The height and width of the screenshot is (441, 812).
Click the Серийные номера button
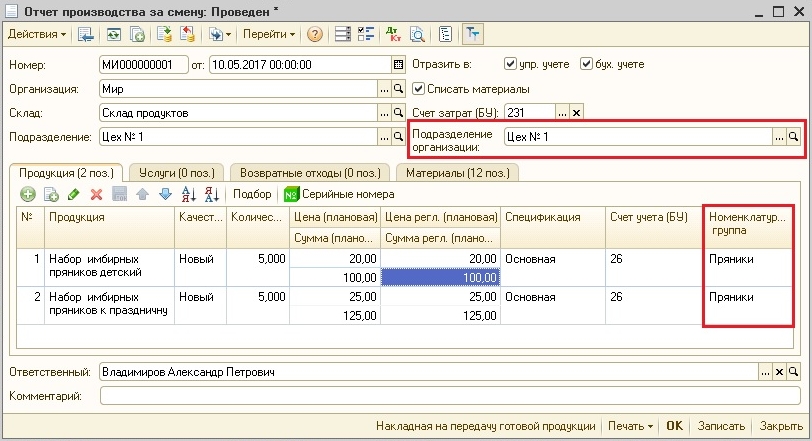point(339,194)
